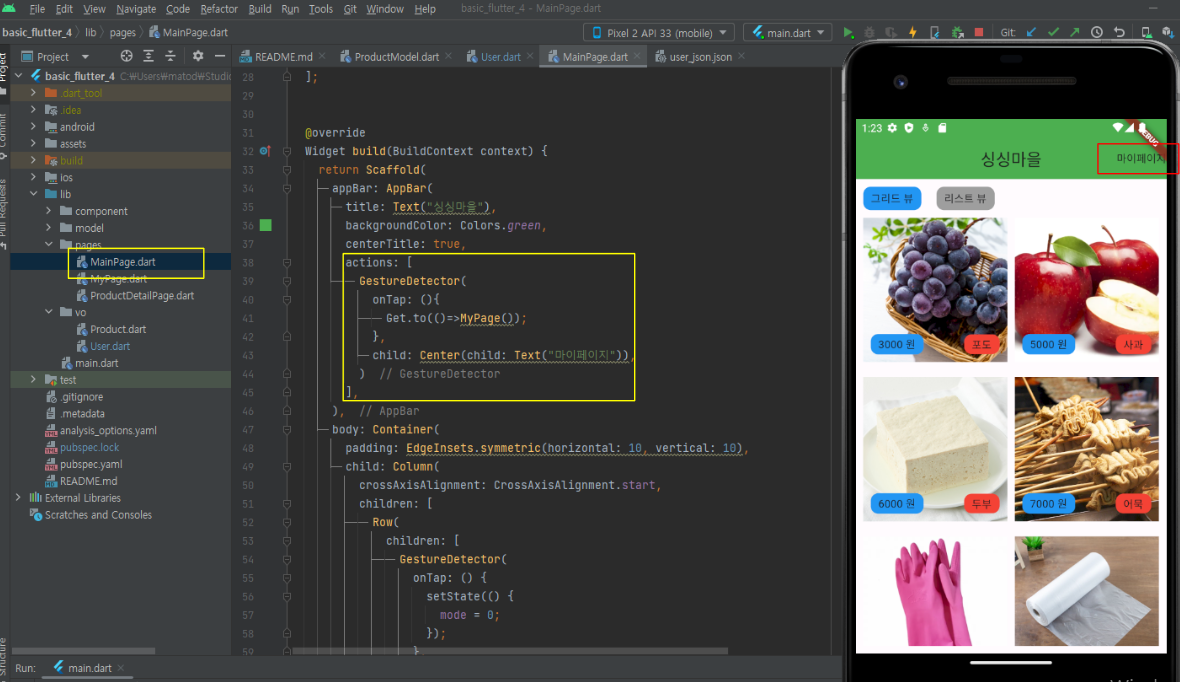Click override gutter icon at line 32
The height and width of the screenshot is (682, 1180).
(265, 151)
